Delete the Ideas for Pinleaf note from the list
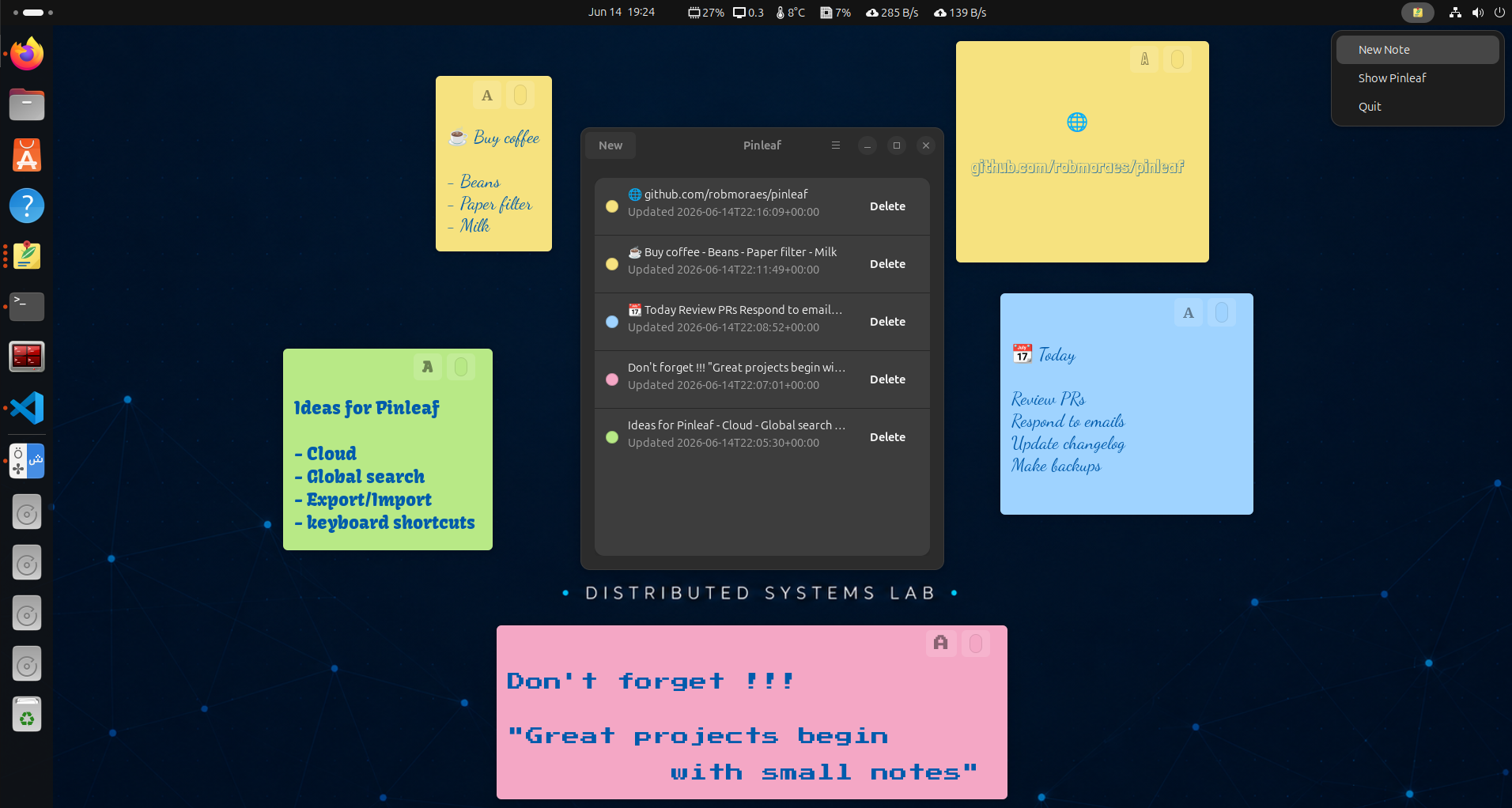The image size is (1512, 808). point(887,437)
